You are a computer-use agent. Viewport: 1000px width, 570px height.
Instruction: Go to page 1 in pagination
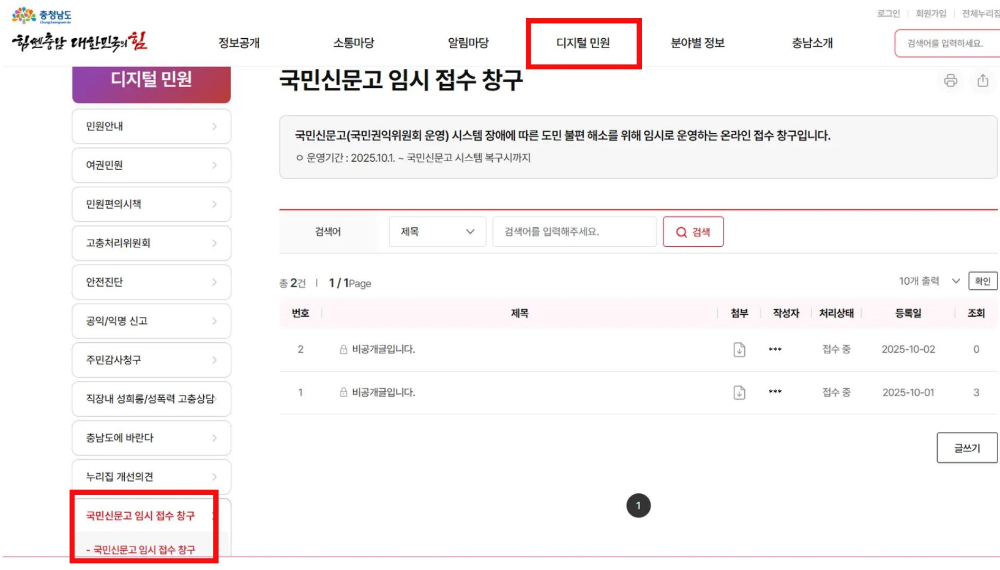[x=638, y=506]
